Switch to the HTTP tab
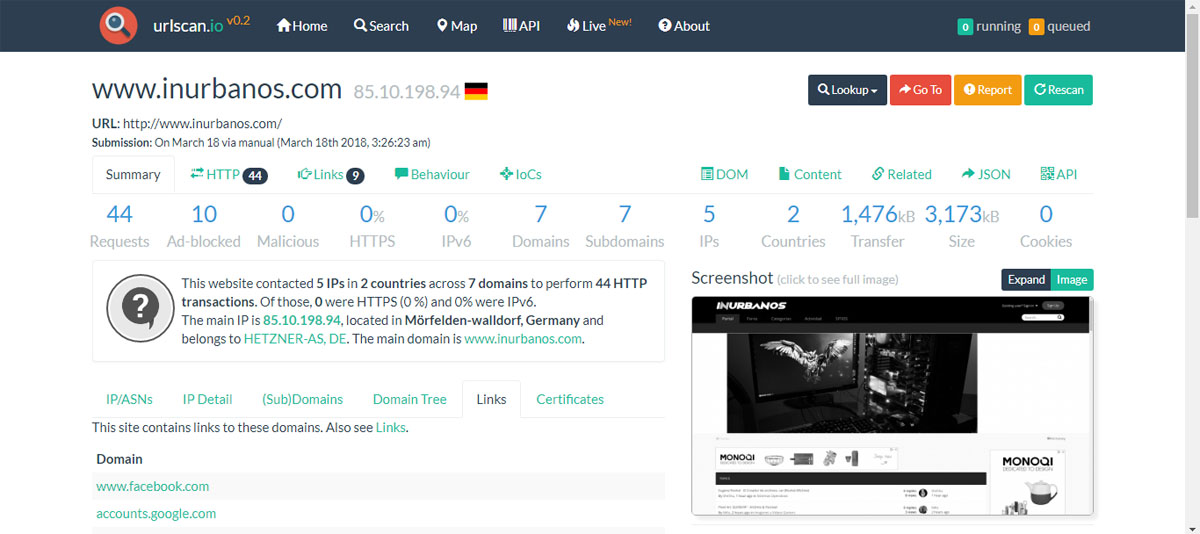1200x534 pixels. coord(228,174)
